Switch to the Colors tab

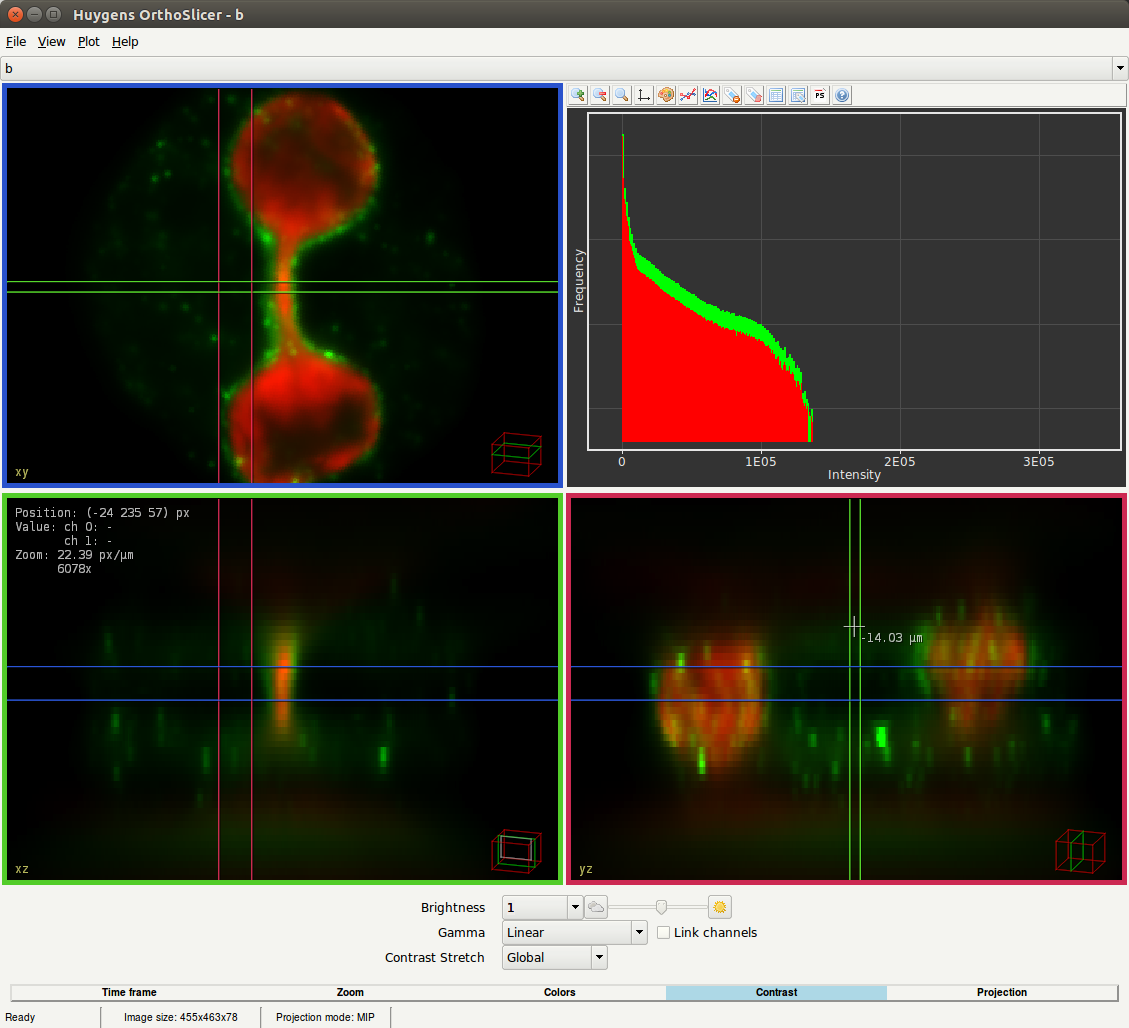pyautogui.click(x=559, y=993)
